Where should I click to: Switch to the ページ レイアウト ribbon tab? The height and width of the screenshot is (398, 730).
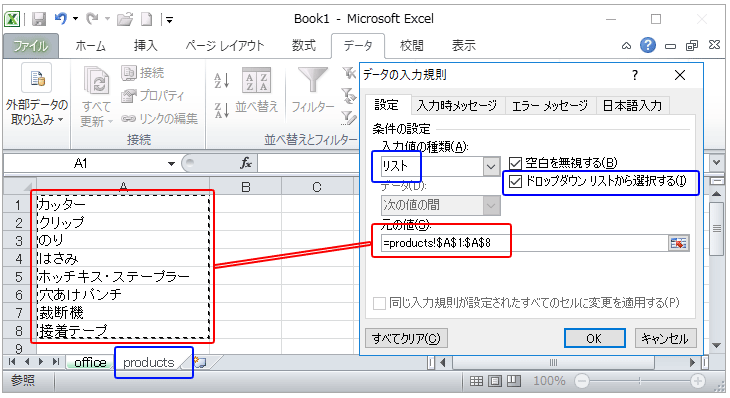(224, 46)
